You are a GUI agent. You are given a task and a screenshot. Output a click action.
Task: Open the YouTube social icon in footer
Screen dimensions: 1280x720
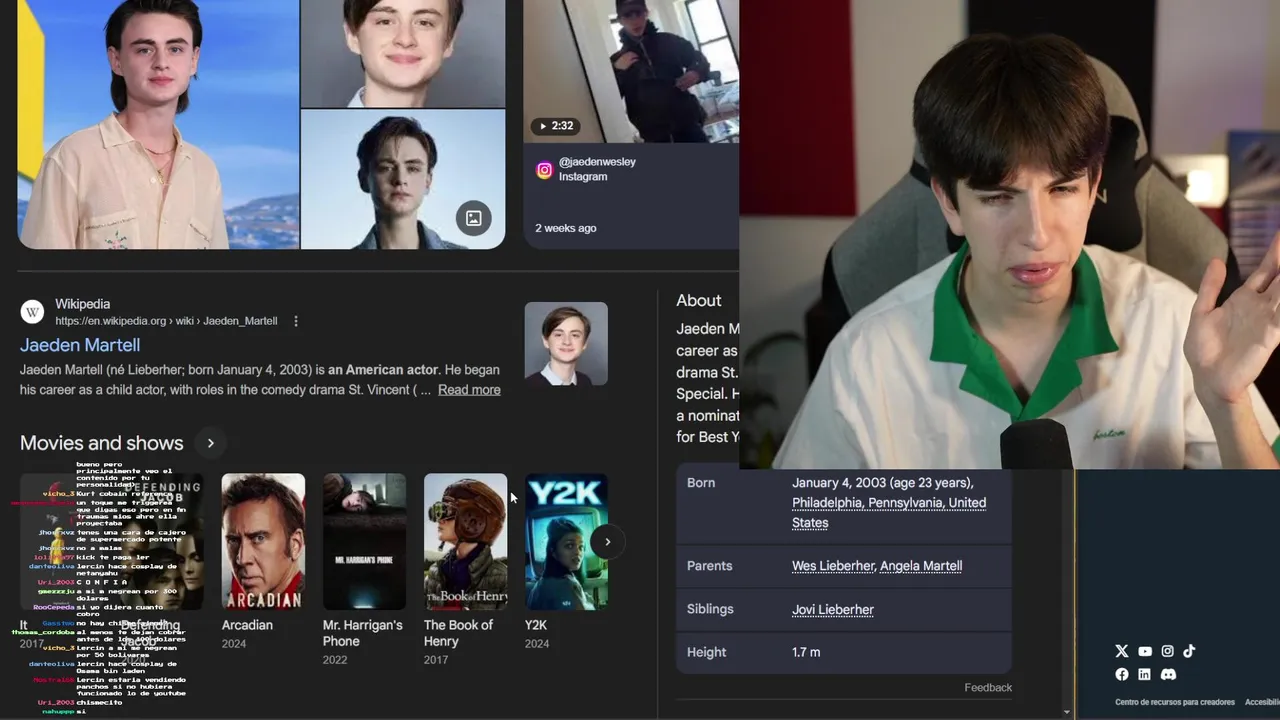(1145, 651)
